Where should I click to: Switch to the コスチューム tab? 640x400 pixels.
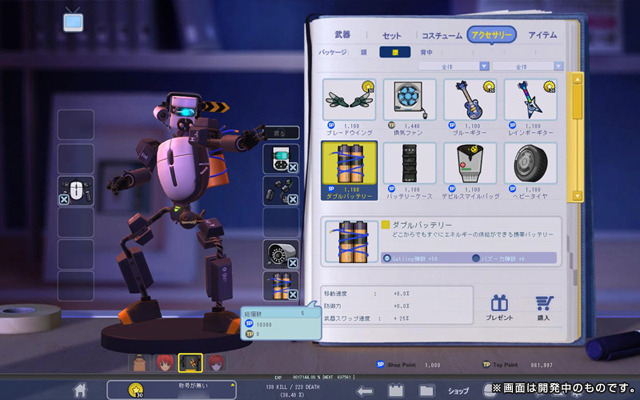pos(442,36)
